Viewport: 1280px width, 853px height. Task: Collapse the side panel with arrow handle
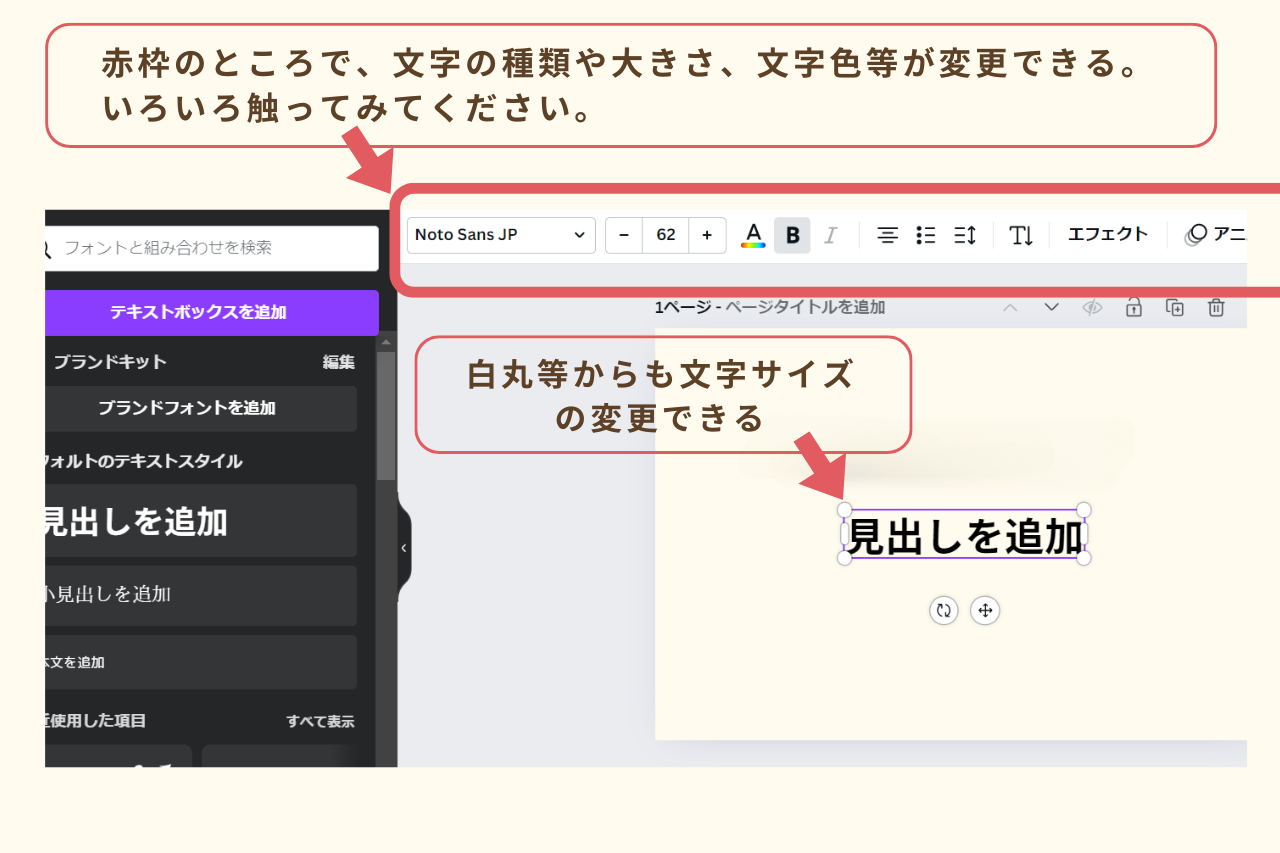(x=404, y=548)
